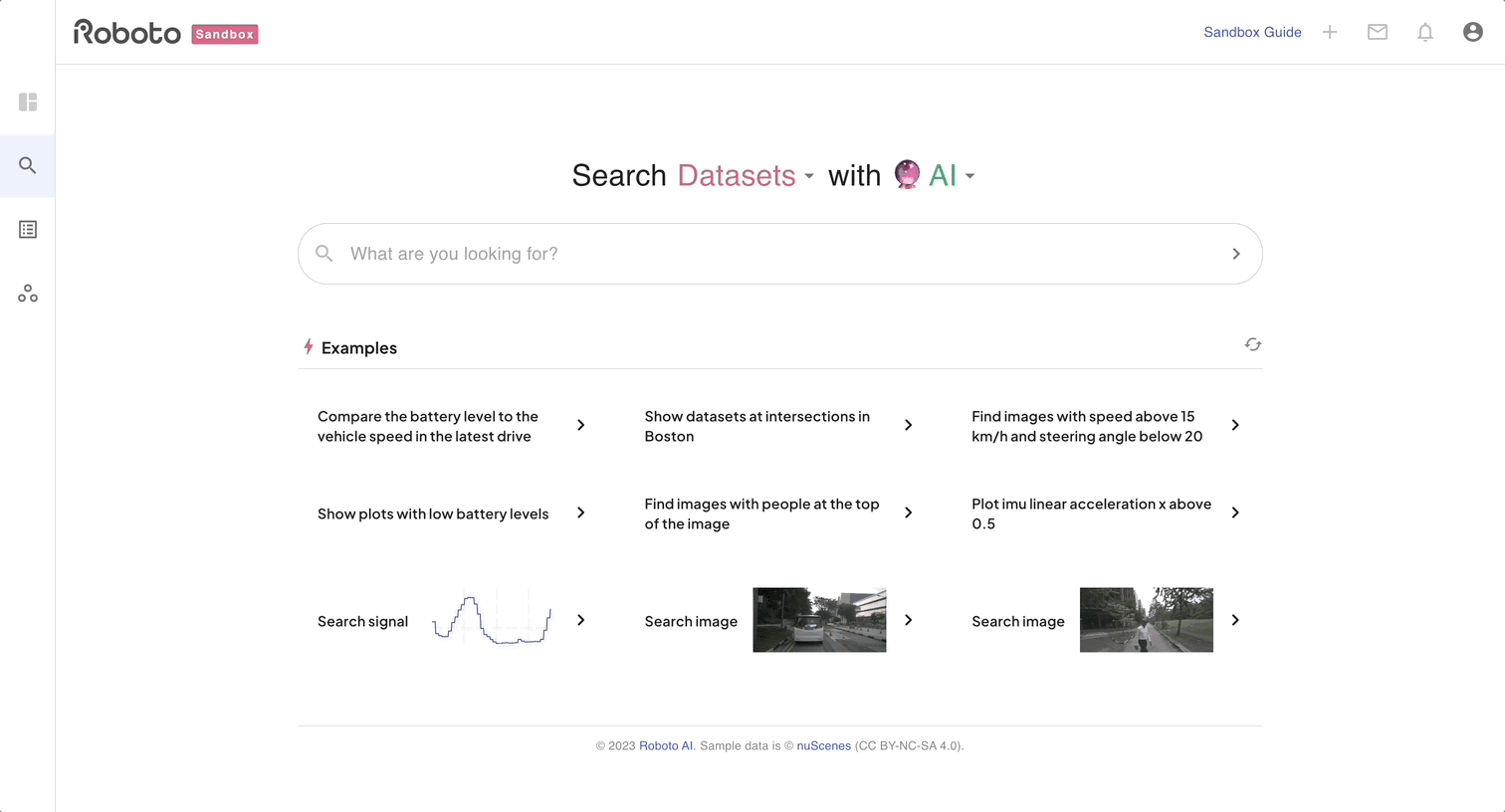The width and height of the screenshot is (1505, 812).
Task: Open the user account avatar icon
Action: (1473, 33)
